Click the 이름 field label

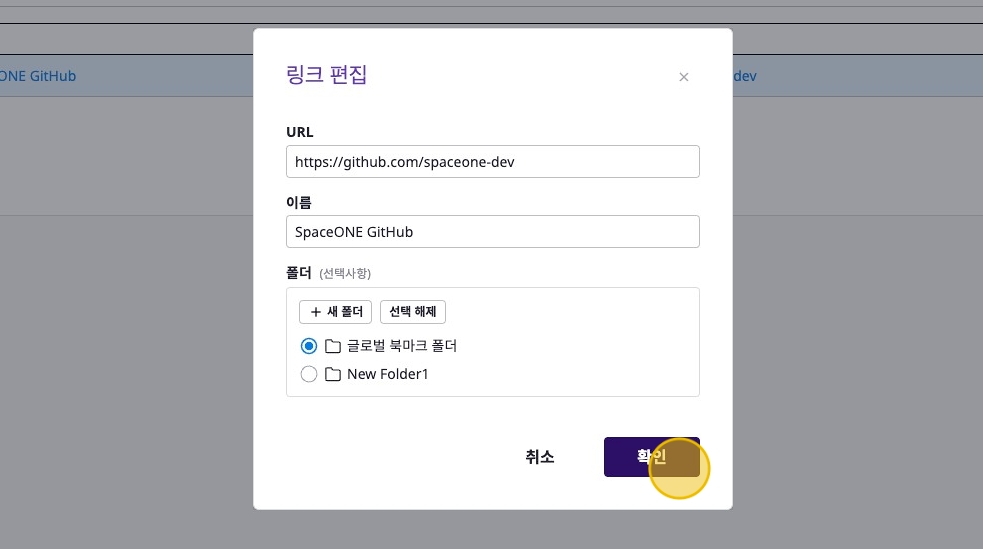299,202
